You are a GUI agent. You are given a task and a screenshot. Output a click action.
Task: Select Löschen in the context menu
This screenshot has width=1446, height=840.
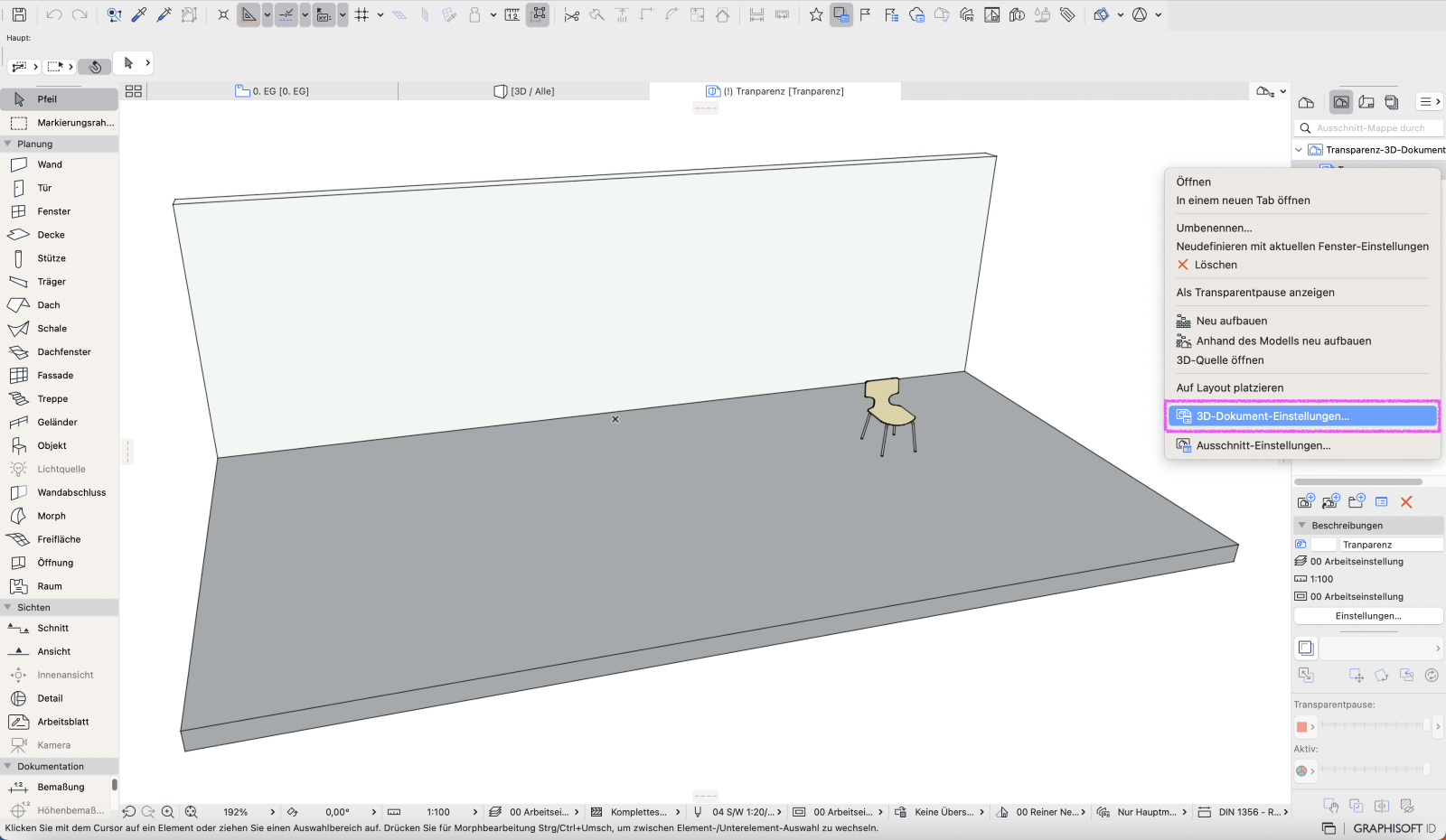(1216, 265)
